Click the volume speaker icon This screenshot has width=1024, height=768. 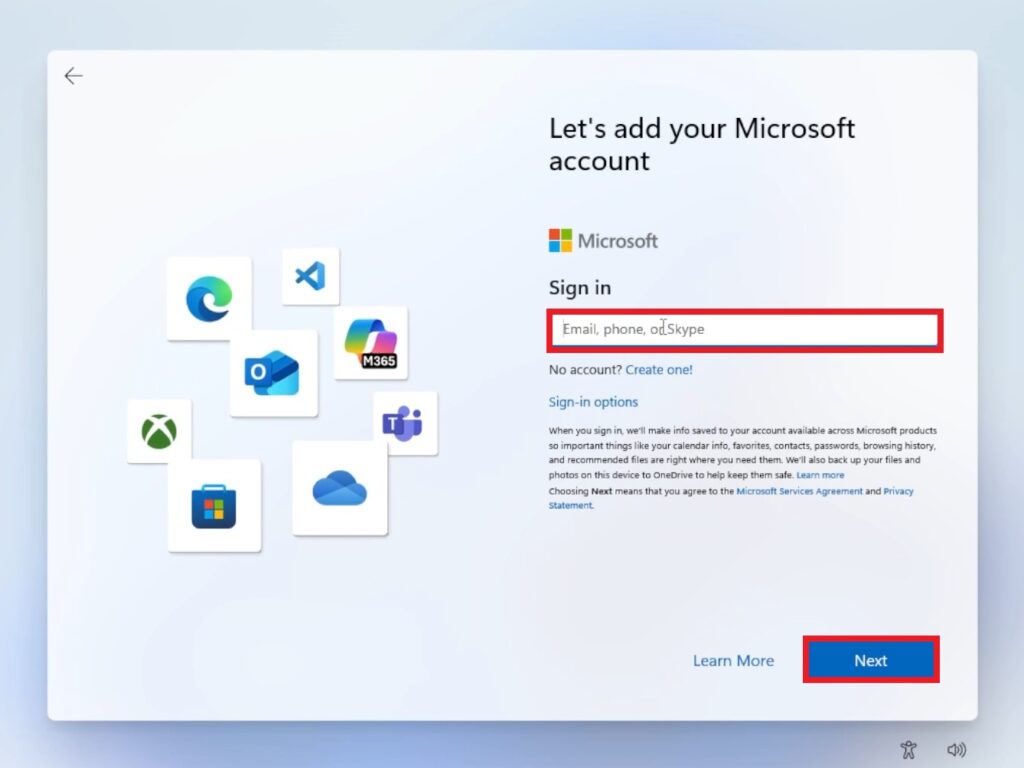click(957, 749)
